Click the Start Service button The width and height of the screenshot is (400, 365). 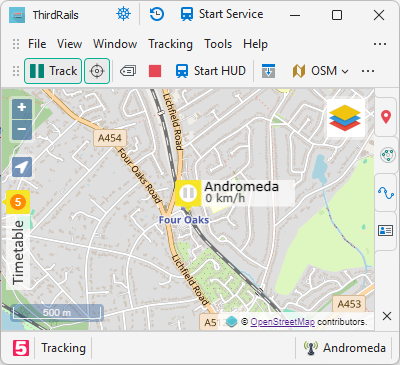tap(222, 14)
